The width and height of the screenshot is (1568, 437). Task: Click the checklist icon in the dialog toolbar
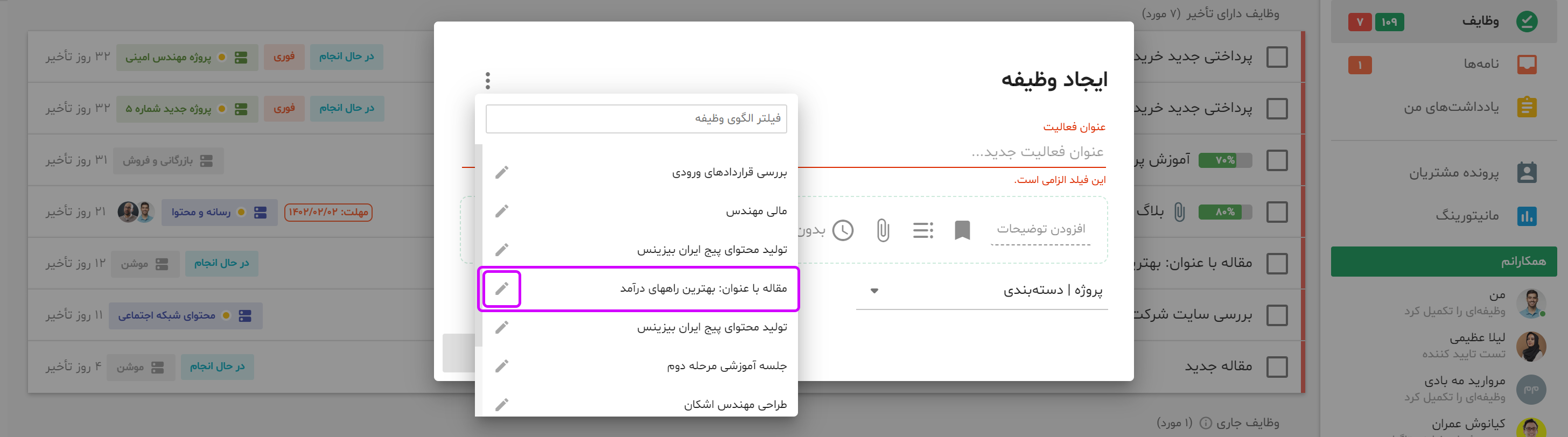[923, 230]
